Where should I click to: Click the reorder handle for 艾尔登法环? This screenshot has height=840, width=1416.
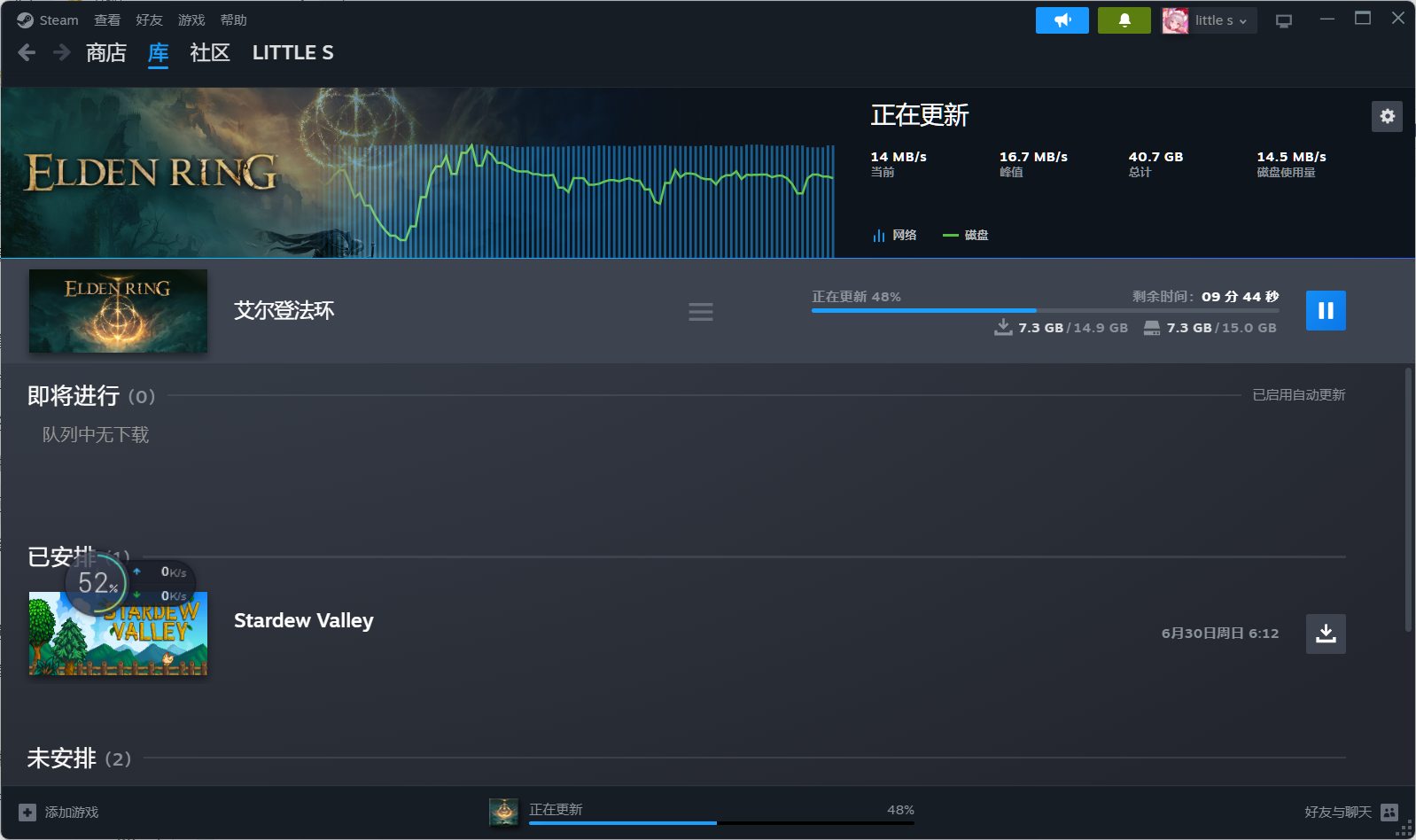(x=701, y=312)
